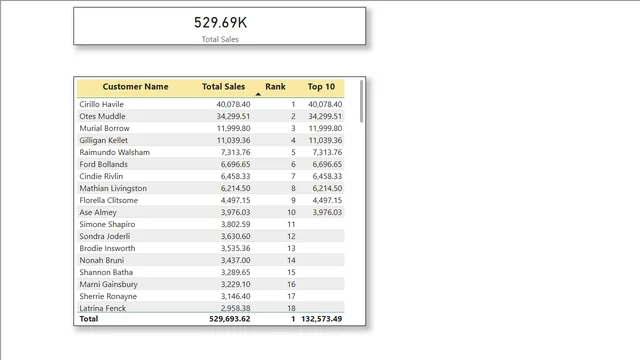Click Total Sales value 3,146.40
The image size is (640, 360).
236,296
